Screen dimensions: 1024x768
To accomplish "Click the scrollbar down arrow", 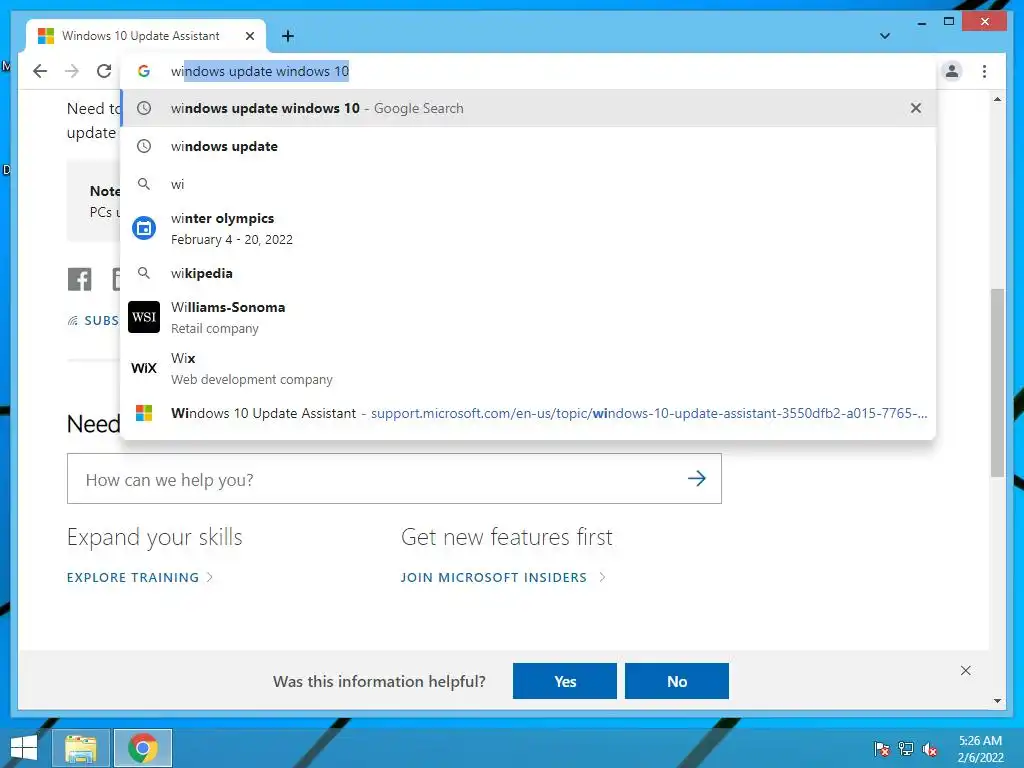I will click(997, 701).
